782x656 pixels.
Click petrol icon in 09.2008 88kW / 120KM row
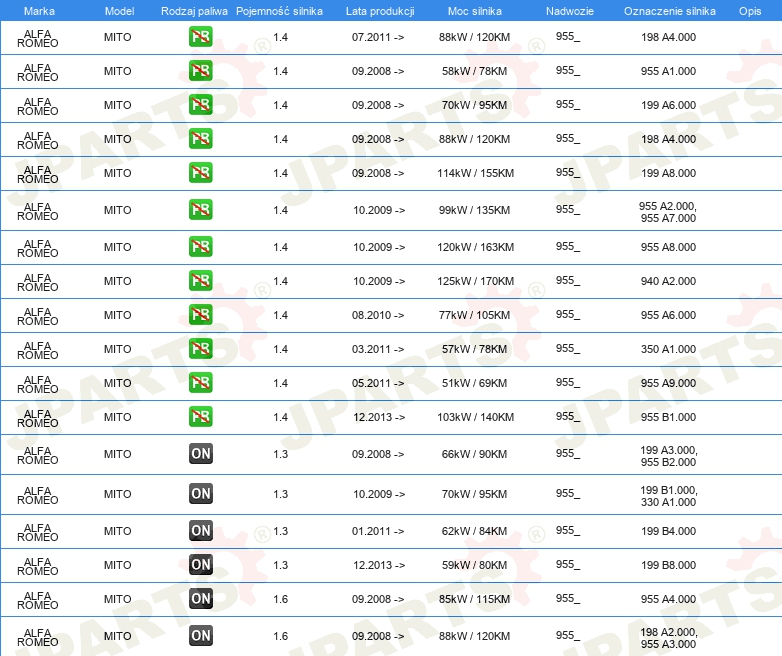point(200,139)
